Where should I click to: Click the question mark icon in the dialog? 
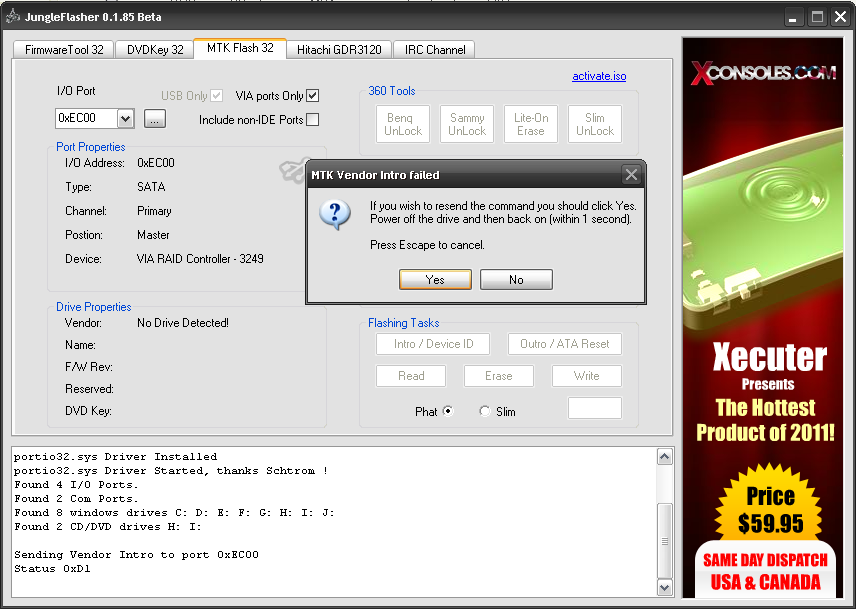pyautogui.click(x=335, y=214)
